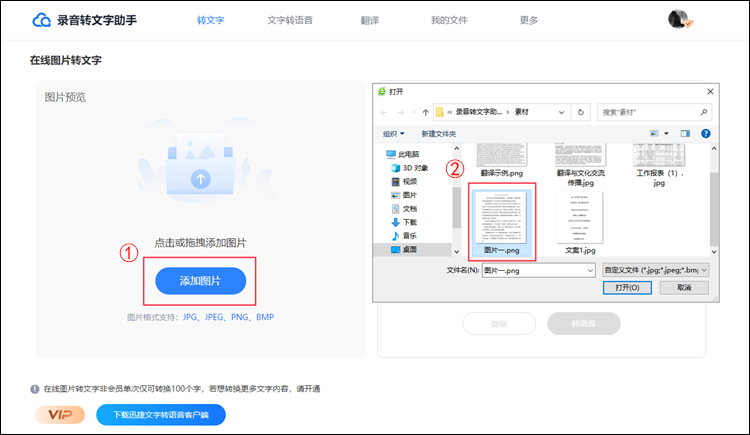Click sidebar tree scroll-down arrow
Viewport: 750px width, 435px height.
pos(457,252)
